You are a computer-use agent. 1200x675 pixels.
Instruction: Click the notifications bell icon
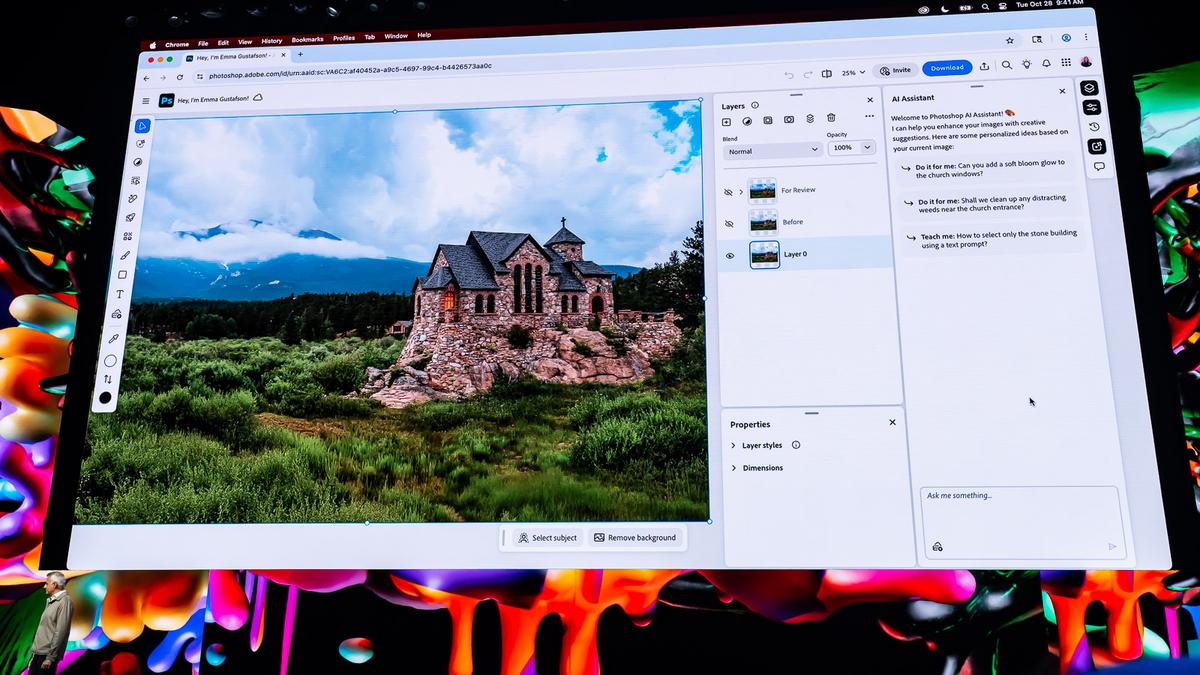coord(1046,63)
